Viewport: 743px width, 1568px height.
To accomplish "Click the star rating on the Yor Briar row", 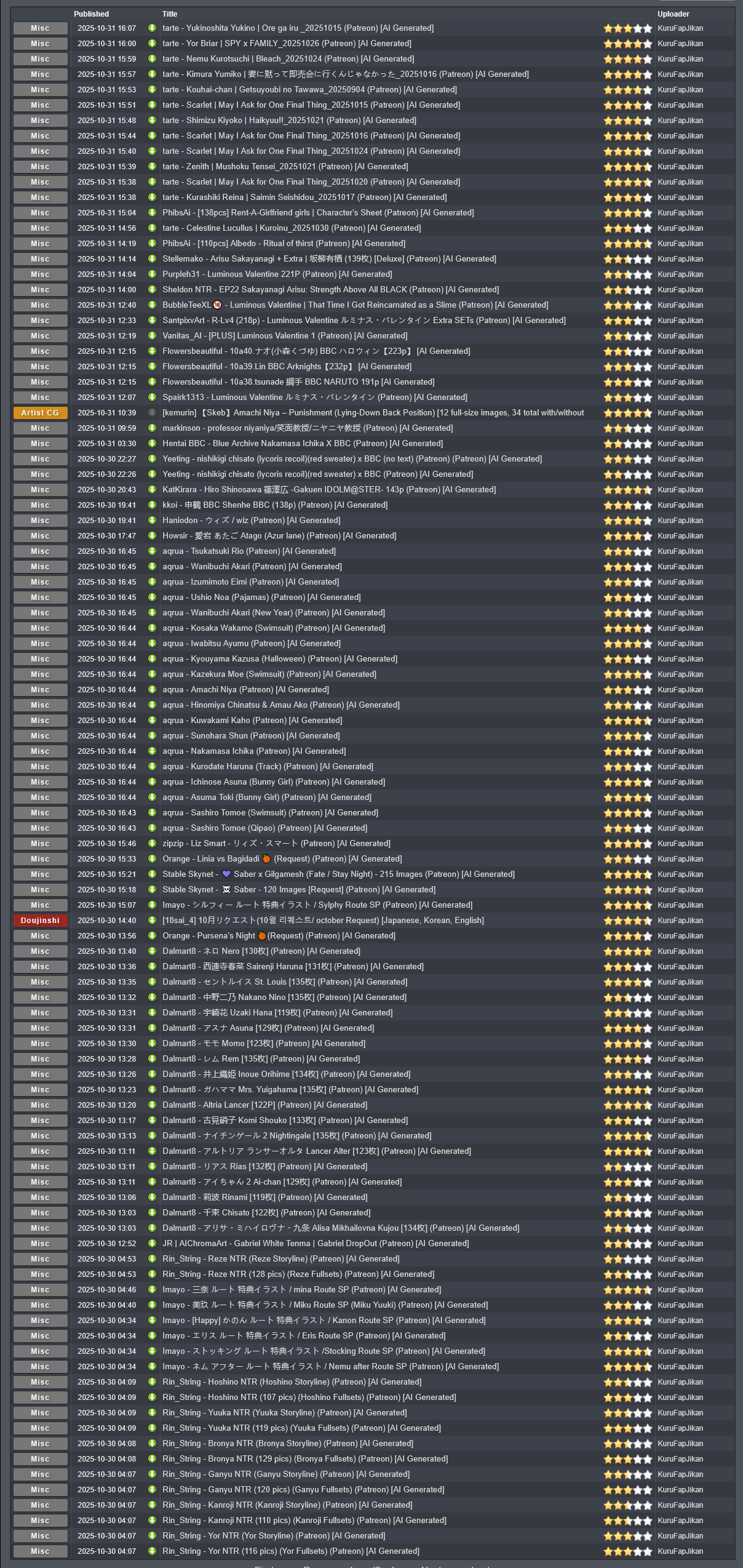I will coord(628,44).
